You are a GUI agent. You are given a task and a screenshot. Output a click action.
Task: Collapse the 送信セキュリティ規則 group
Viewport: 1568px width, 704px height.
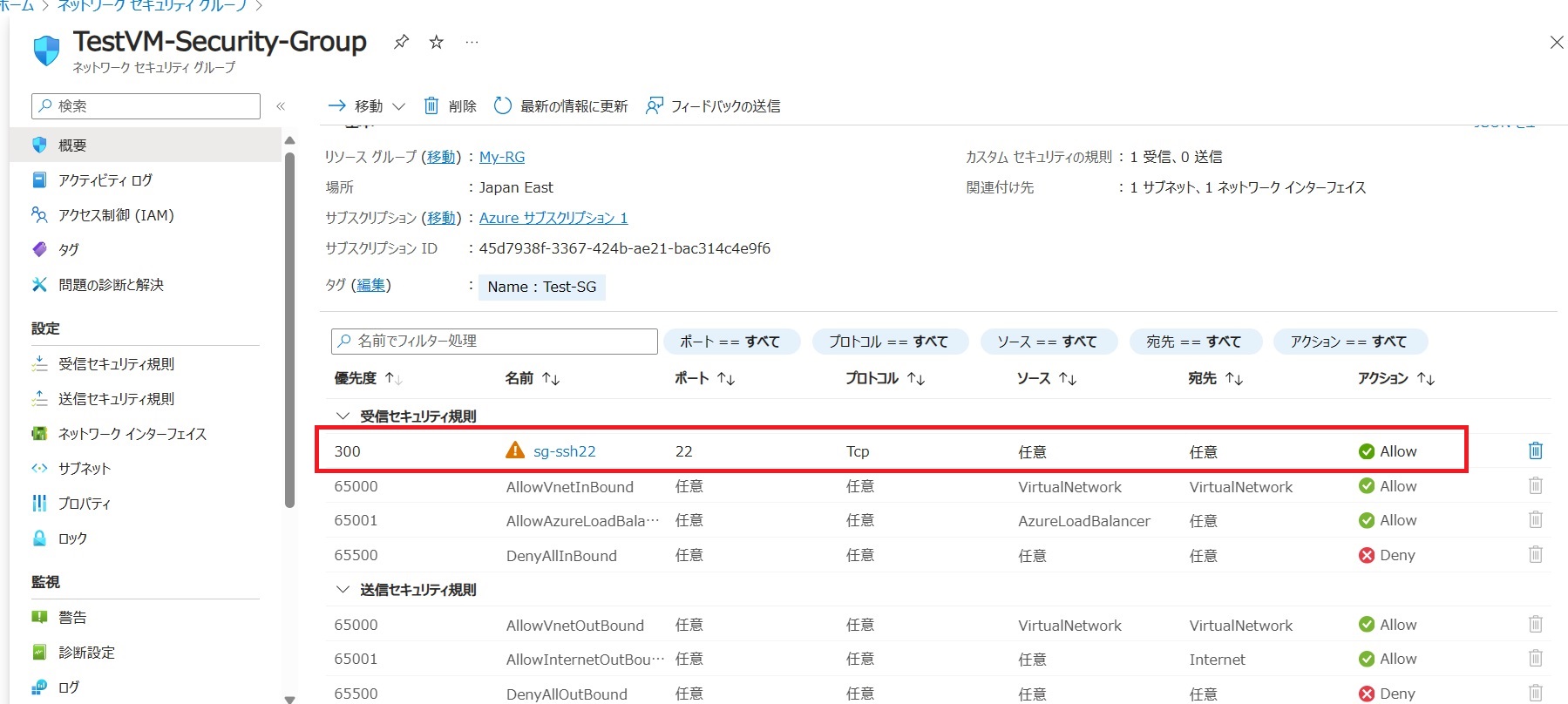pos(343,590)
